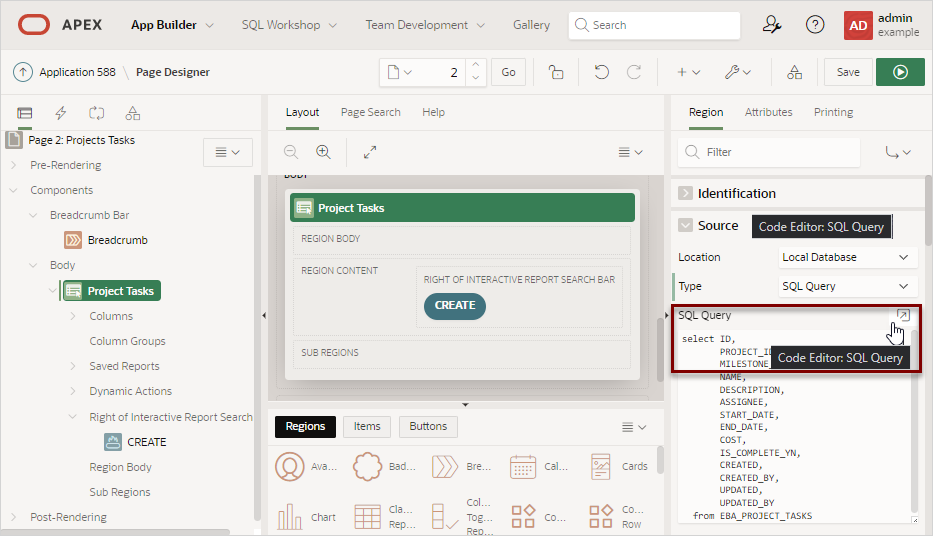Image resolution: width=933 pixels, height=536 pixels.
Task: Switch to the Attributes tab
Action: pyautogui.click(x=768, y=112)
